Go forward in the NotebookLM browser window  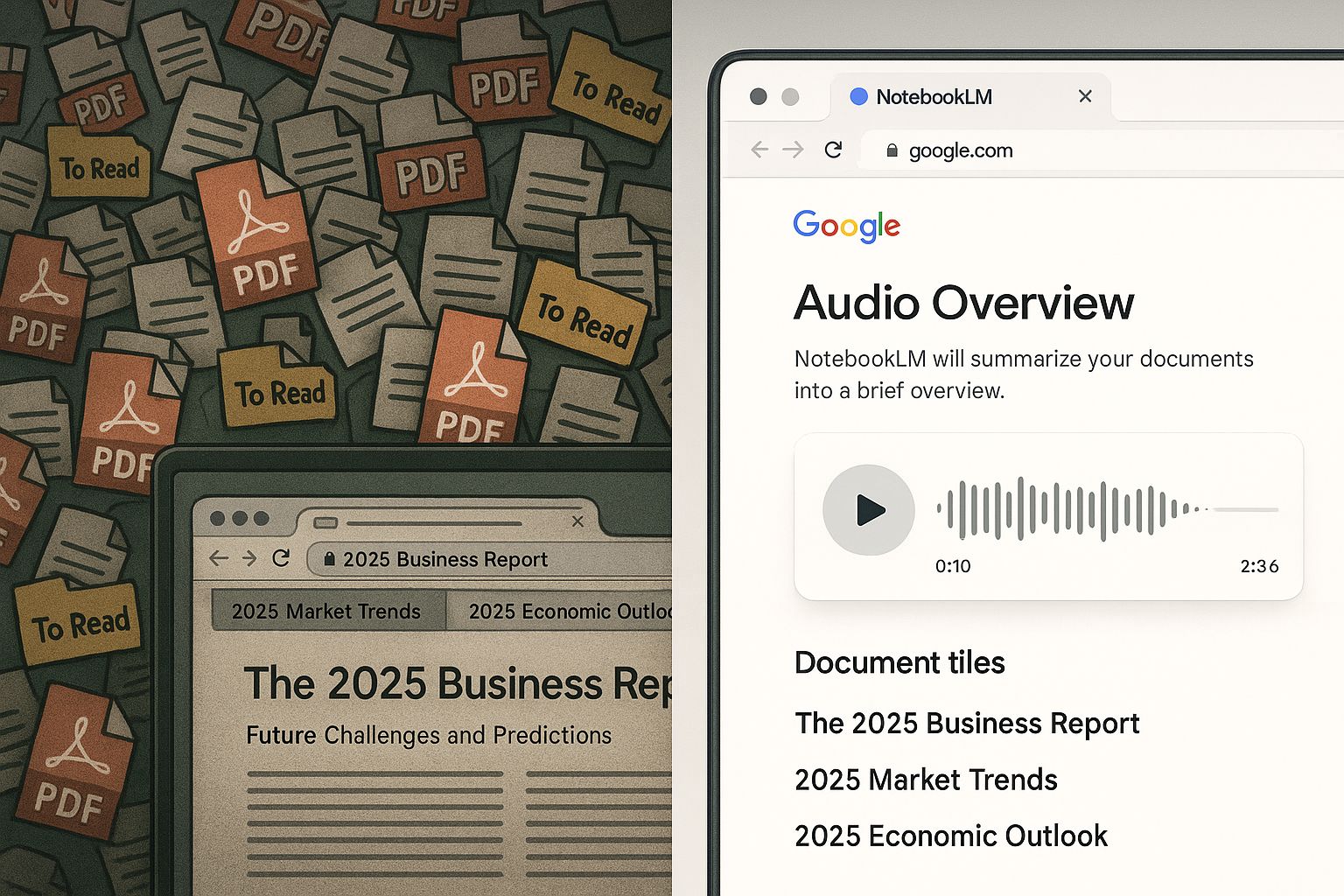(793, 150)
